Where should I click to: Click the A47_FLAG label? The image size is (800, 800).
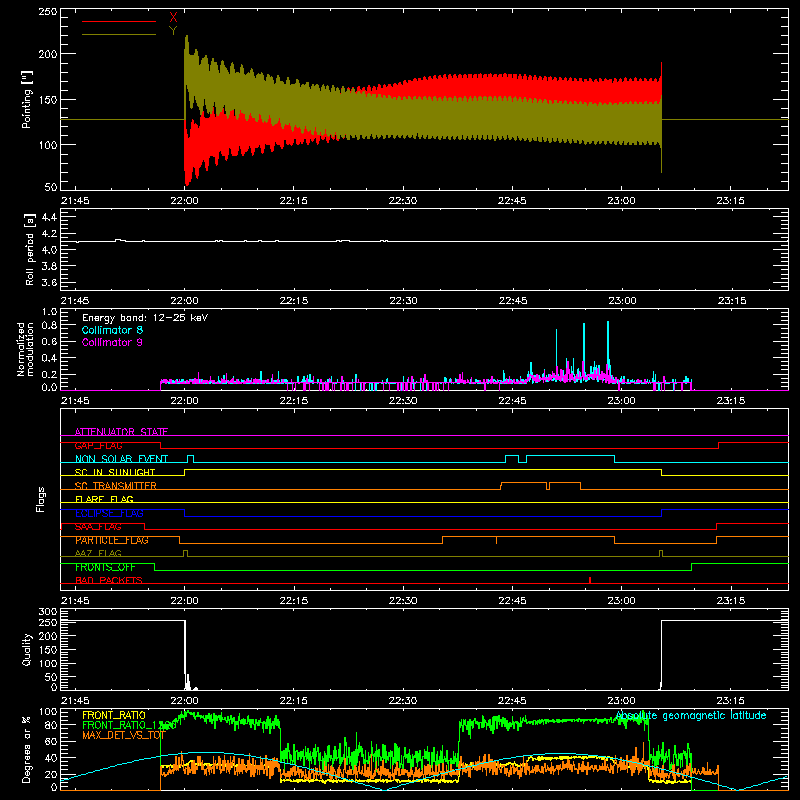pyautogui.click(x=98, y=553)
